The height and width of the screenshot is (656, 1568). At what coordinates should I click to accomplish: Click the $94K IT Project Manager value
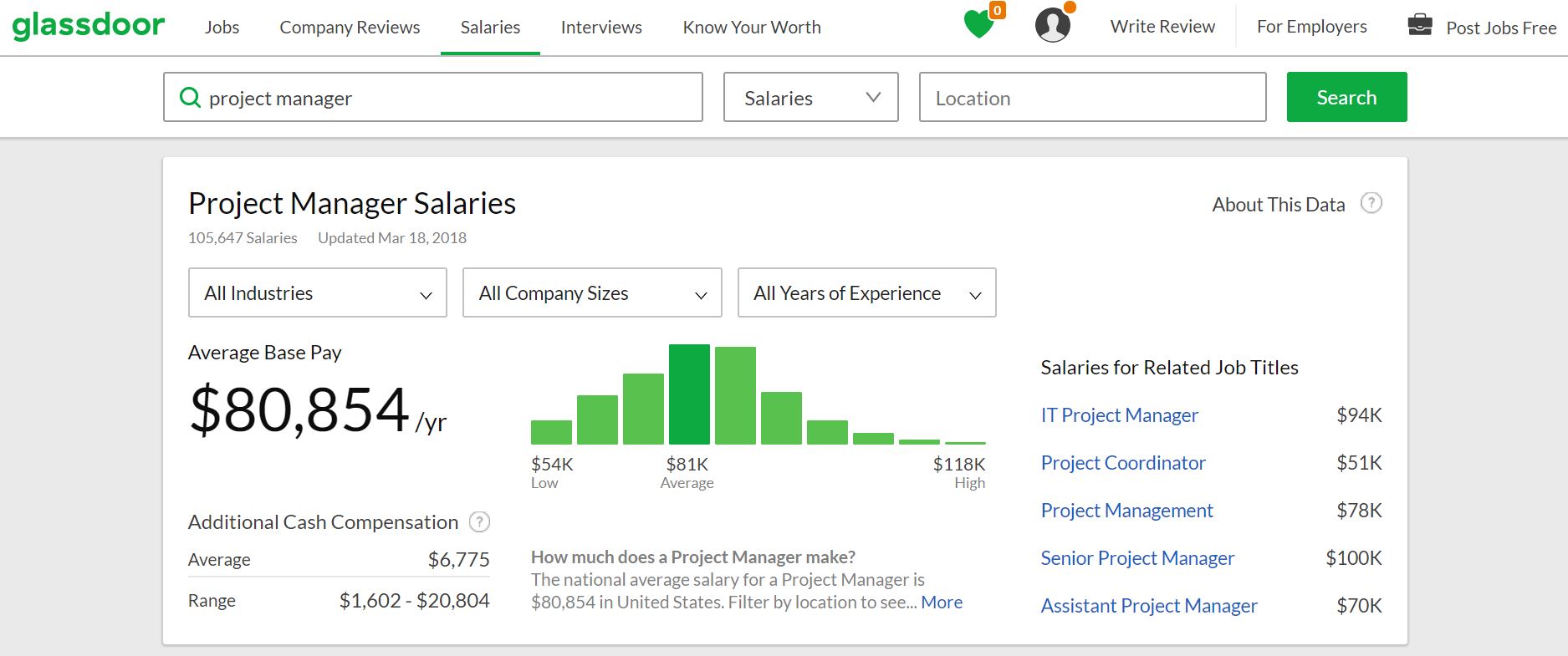(1359, 415)
